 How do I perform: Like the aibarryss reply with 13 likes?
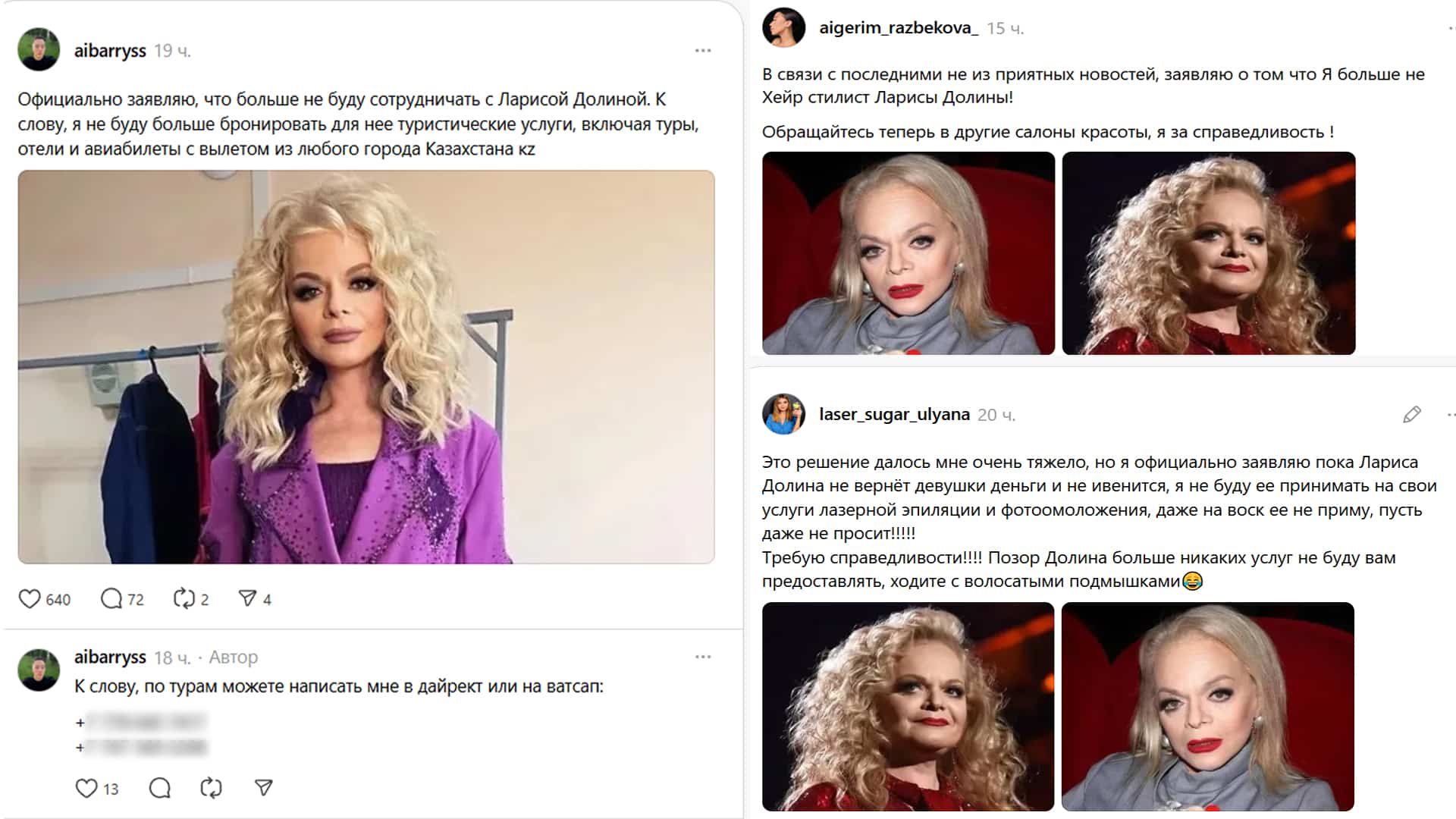click(x=86, y=788)
